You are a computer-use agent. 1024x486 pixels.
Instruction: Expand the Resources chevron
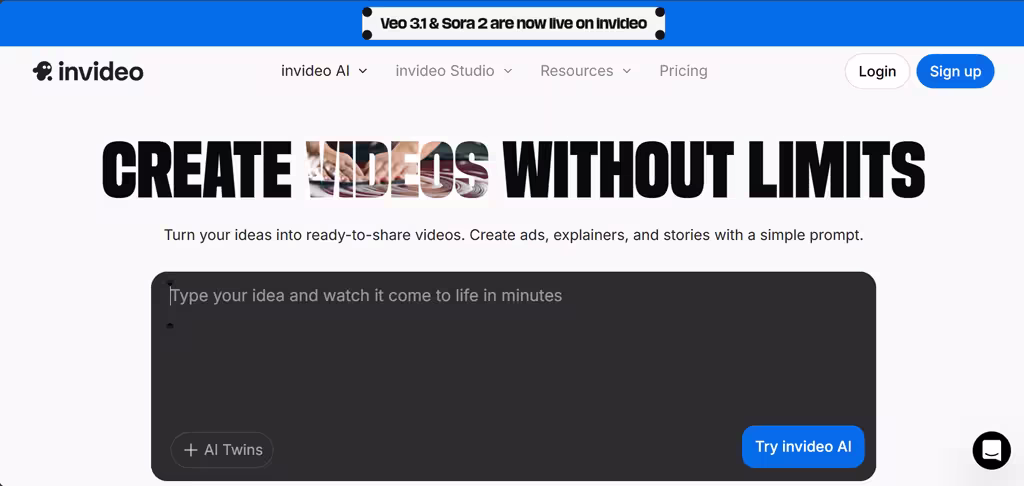626,71
